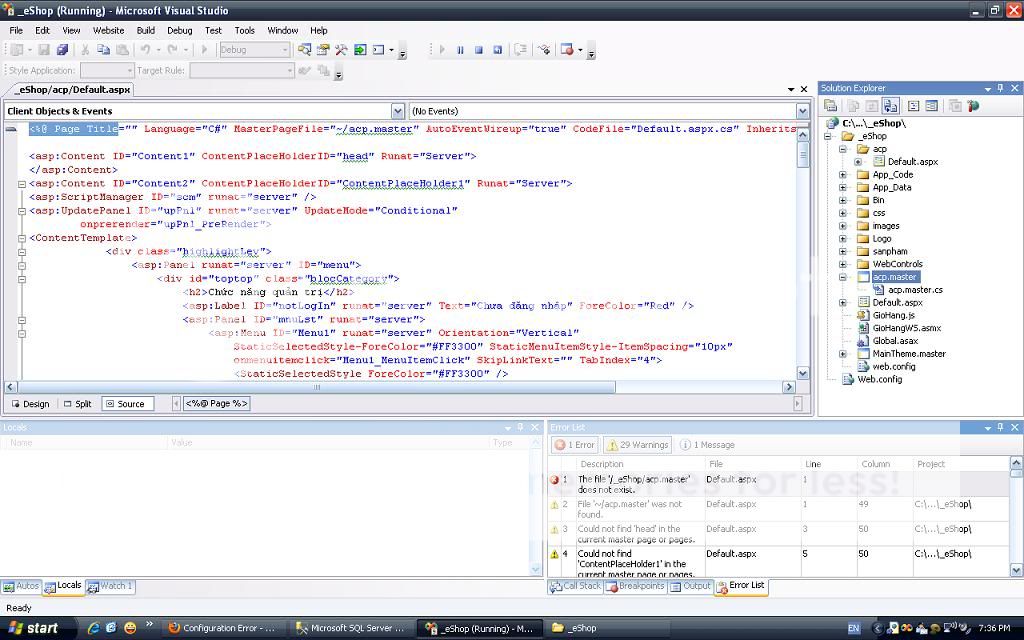
Task: Click the <%@ Page %> tag navigator button
Action: click(x=217, y=404)
